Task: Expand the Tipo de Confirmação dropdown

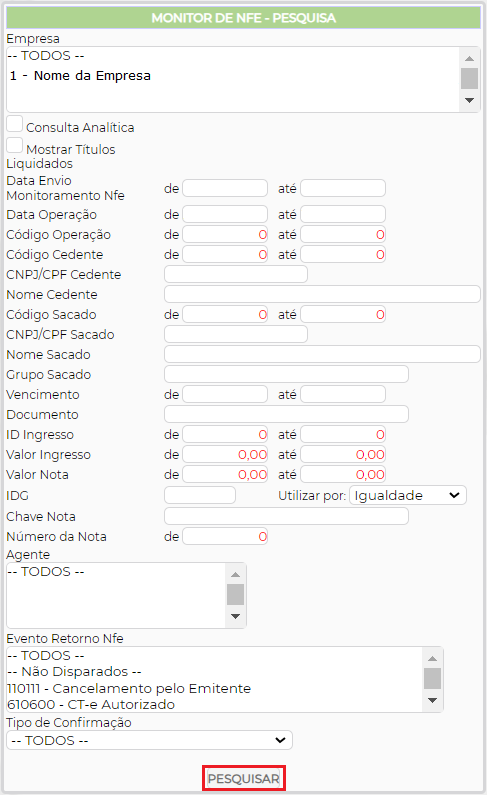Action: click(x=149, y=740)
